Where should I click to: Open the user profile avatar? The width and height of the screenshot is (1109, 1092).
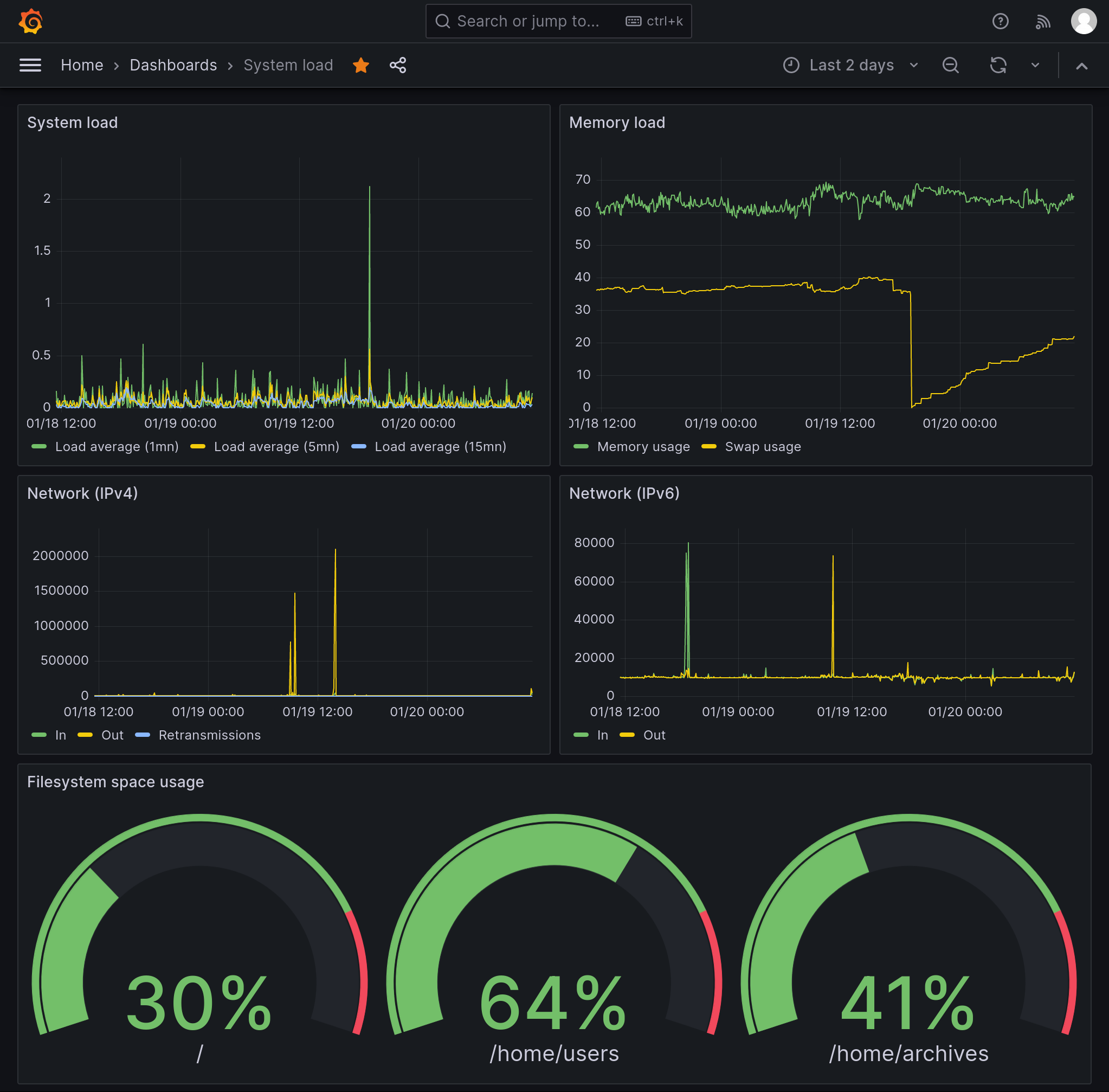1083,22
